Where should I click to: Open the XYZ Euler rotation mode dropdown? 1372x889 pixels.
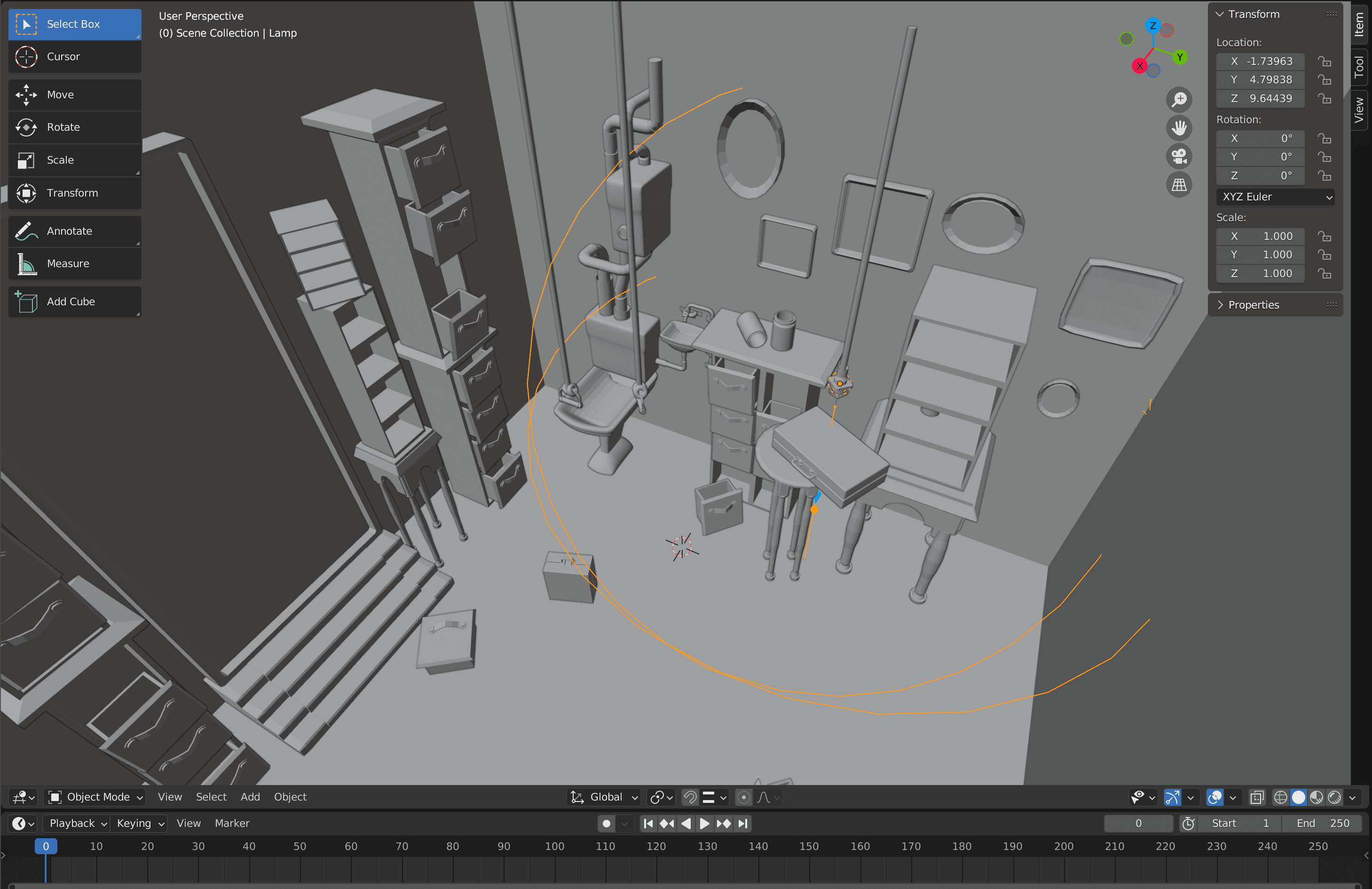click(1276, 197)
